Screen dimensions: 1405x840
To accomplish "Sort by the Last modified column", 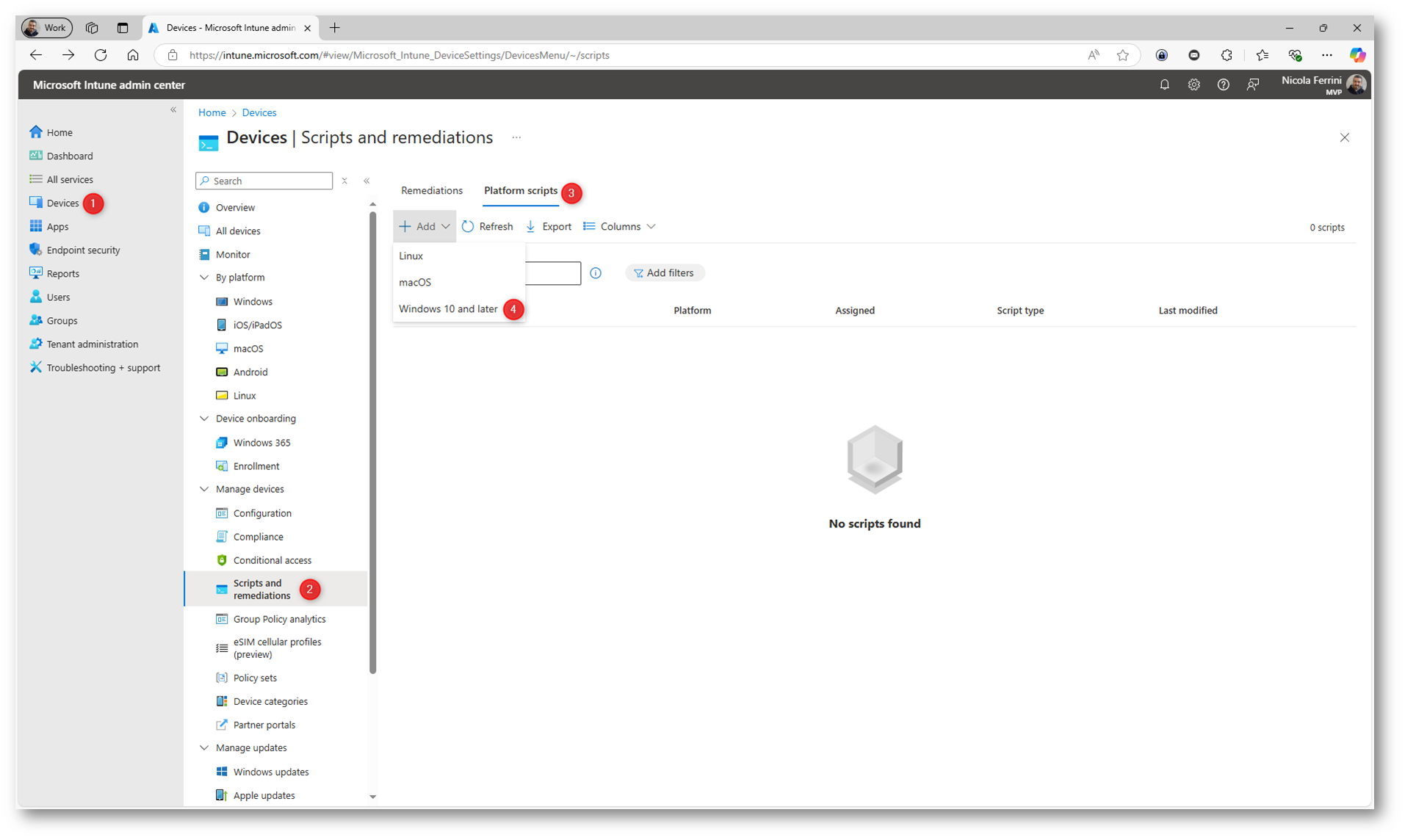I will (1188, 311).
